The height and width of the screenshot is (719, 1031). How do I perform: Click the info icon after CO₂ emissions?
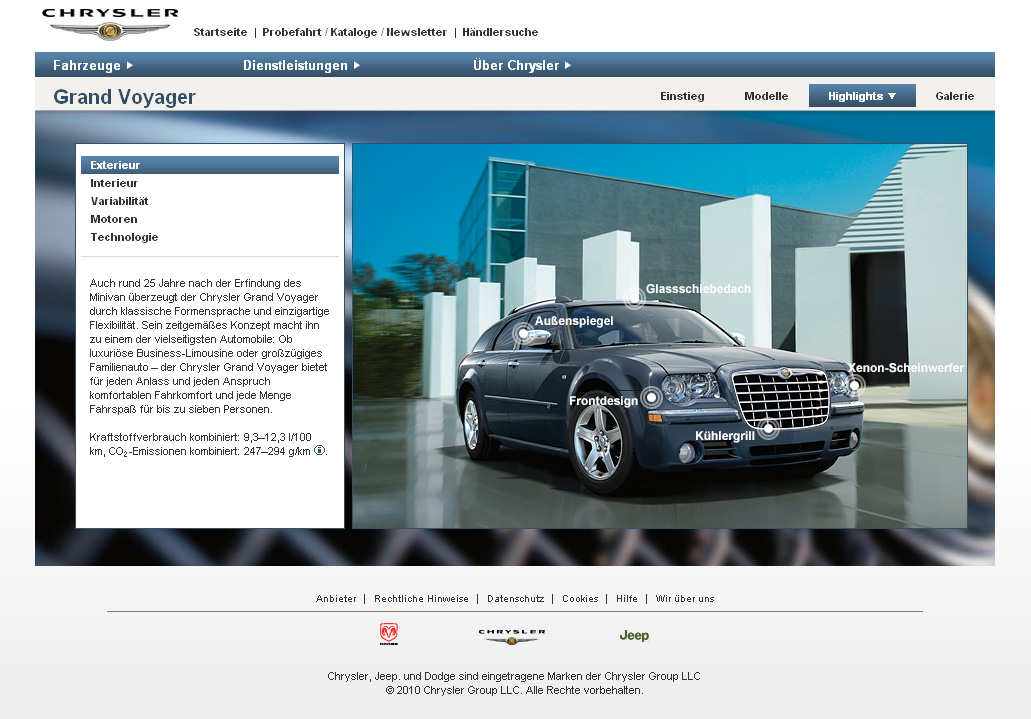pos(320,451)
